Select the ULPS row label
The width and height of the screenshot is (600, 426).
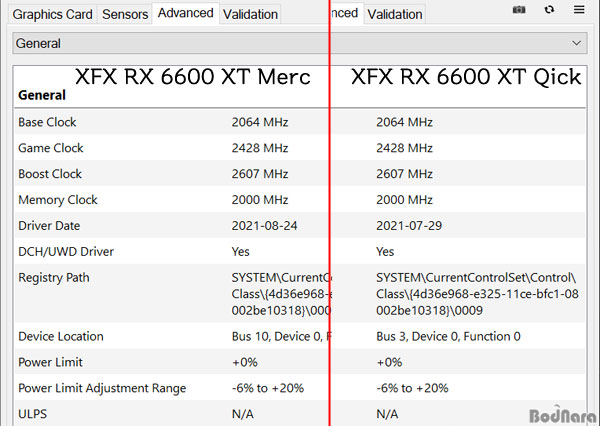click(x=33, y=414)
